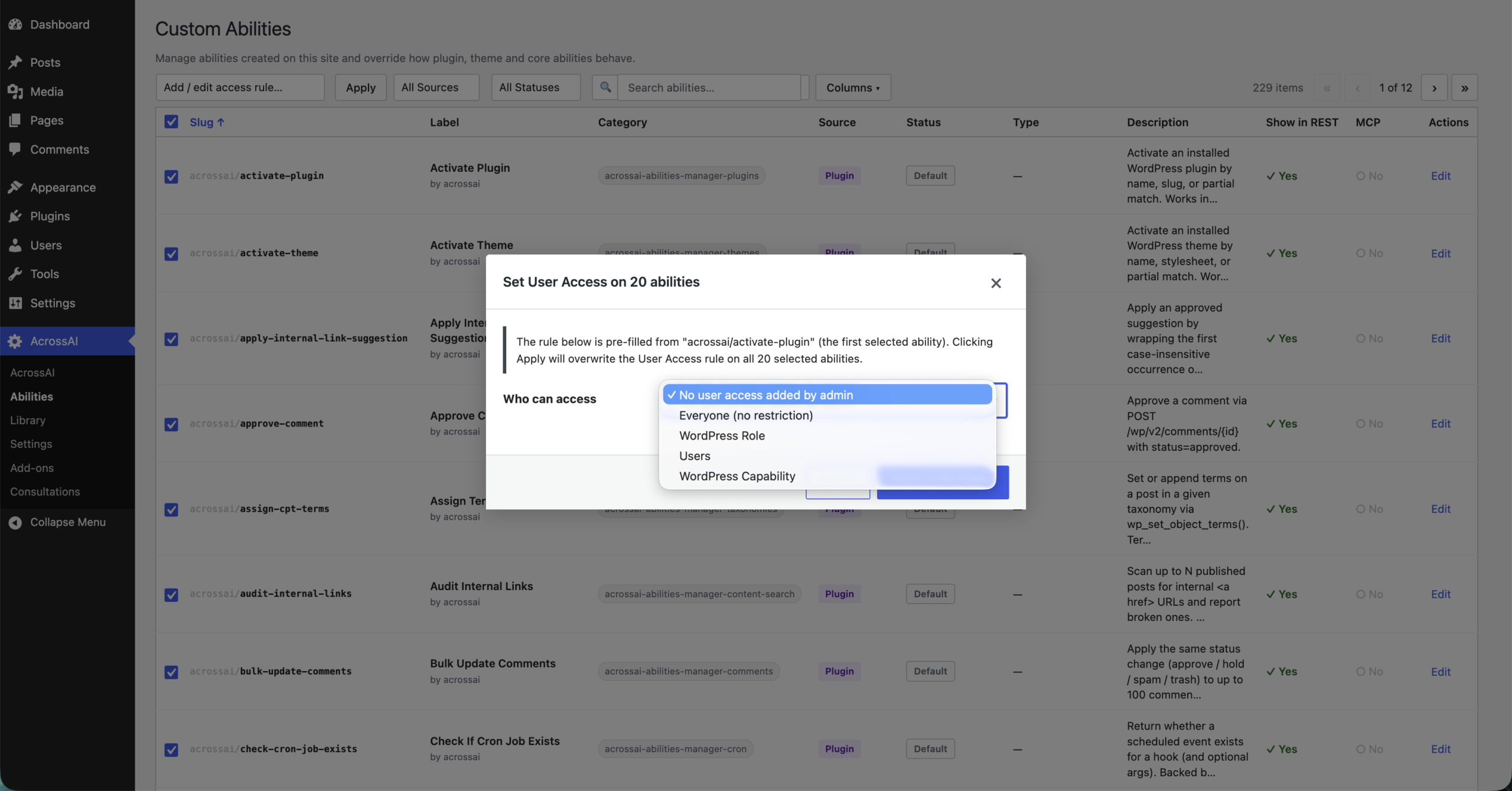Click the Apply bulk action button
The height and width of the screenshot is (791, 1512).
[360, 87]
